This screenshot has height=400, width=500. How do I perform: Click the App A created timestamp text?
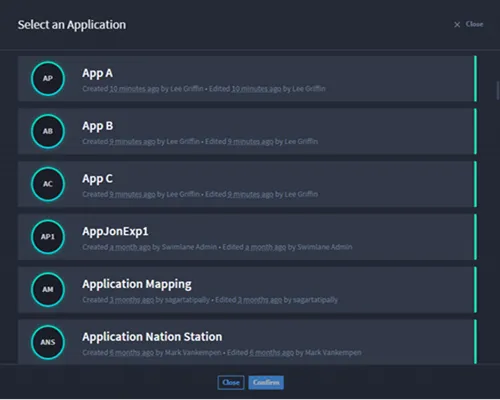[x=134, y=89]
